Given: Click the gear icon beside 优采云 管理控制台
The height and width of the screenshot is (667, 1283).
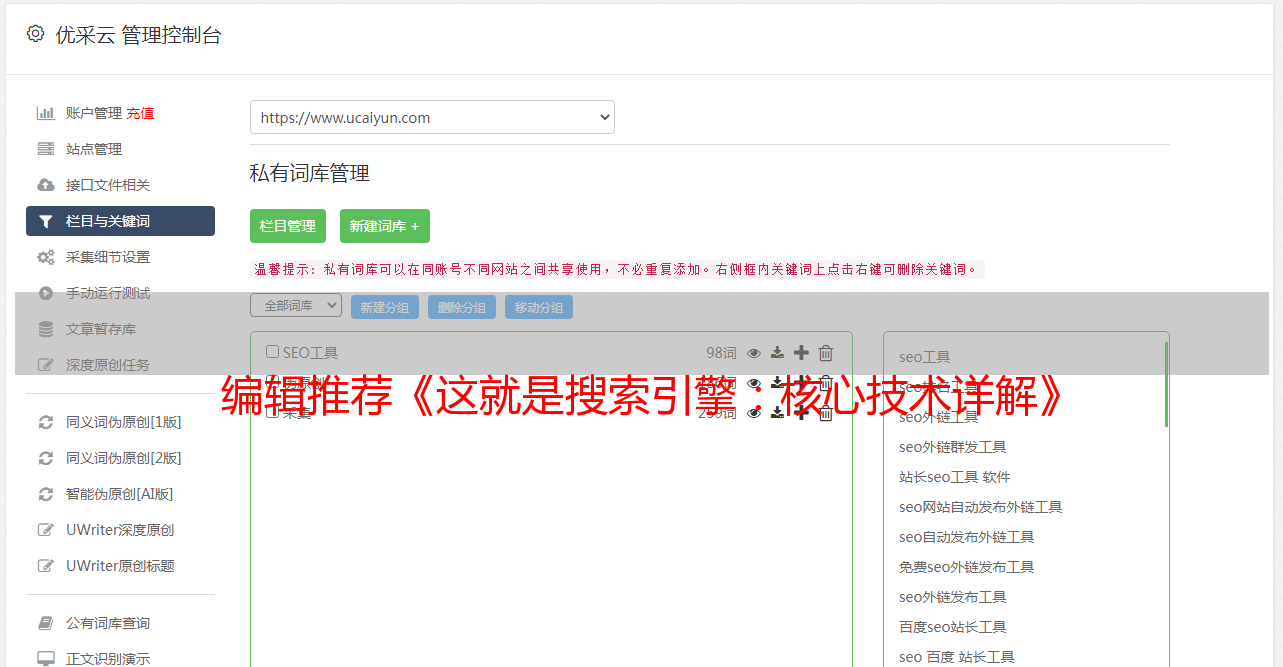Looking at the screenshot, I should pos(35,34).
